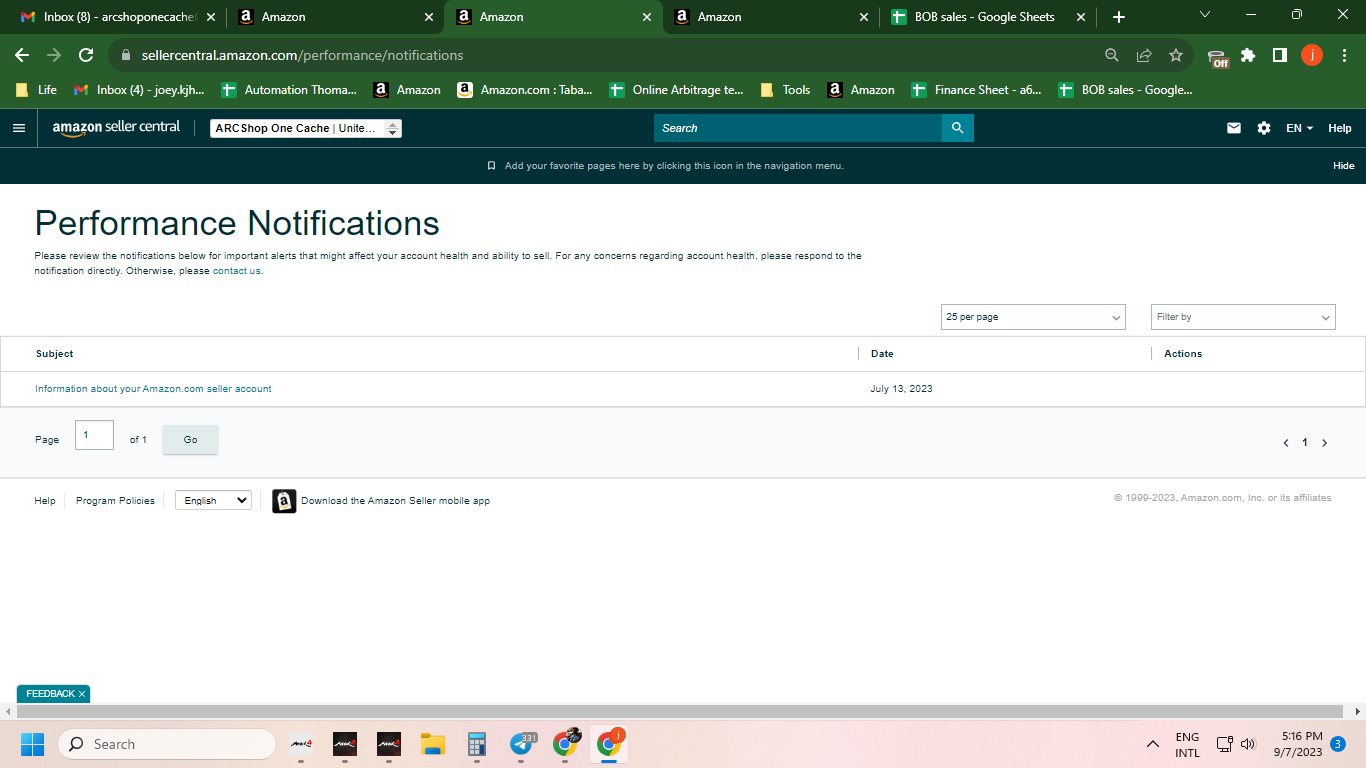Go to previous page arrow in pagination
This screenshot has height=768, width=1366.
point(1285,443)
